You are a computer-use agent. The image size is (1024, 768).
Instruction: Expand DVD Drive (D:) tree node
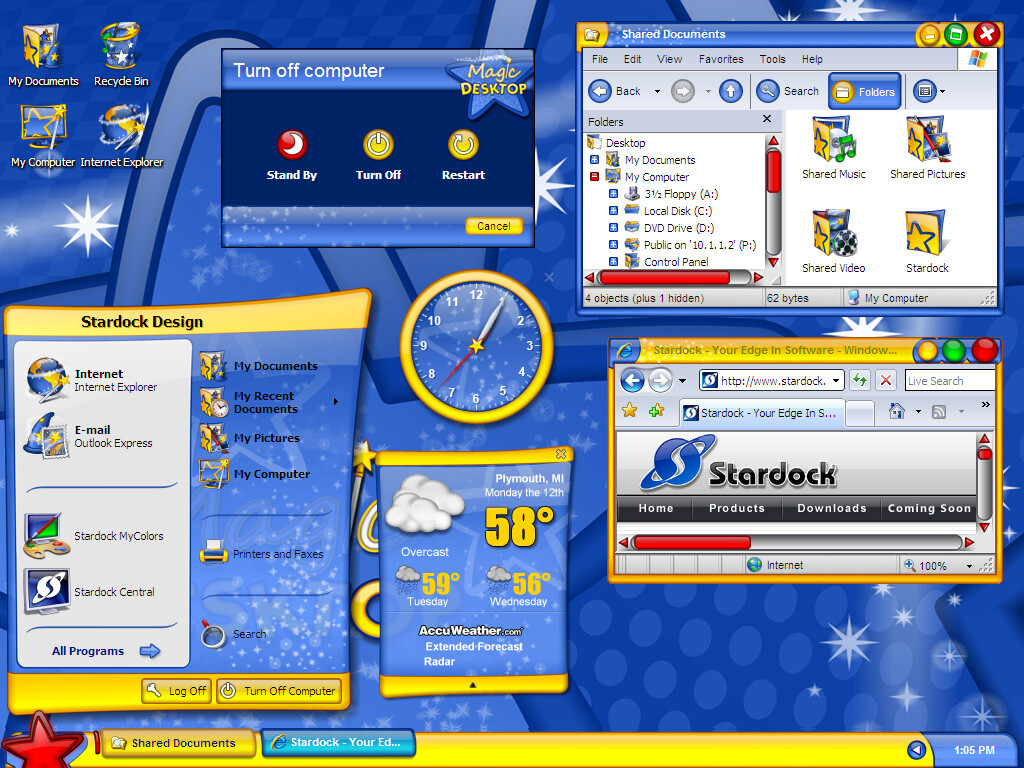coord(613,227)
